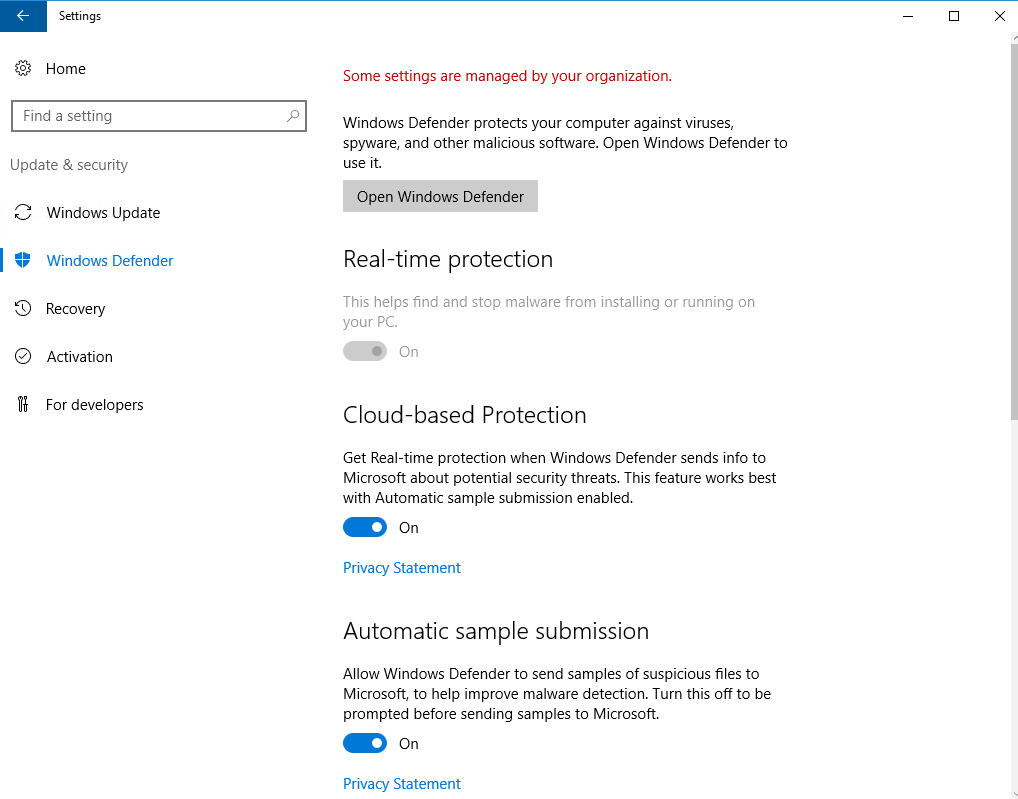Minimize the Settings window

click(x=908, y=16)
